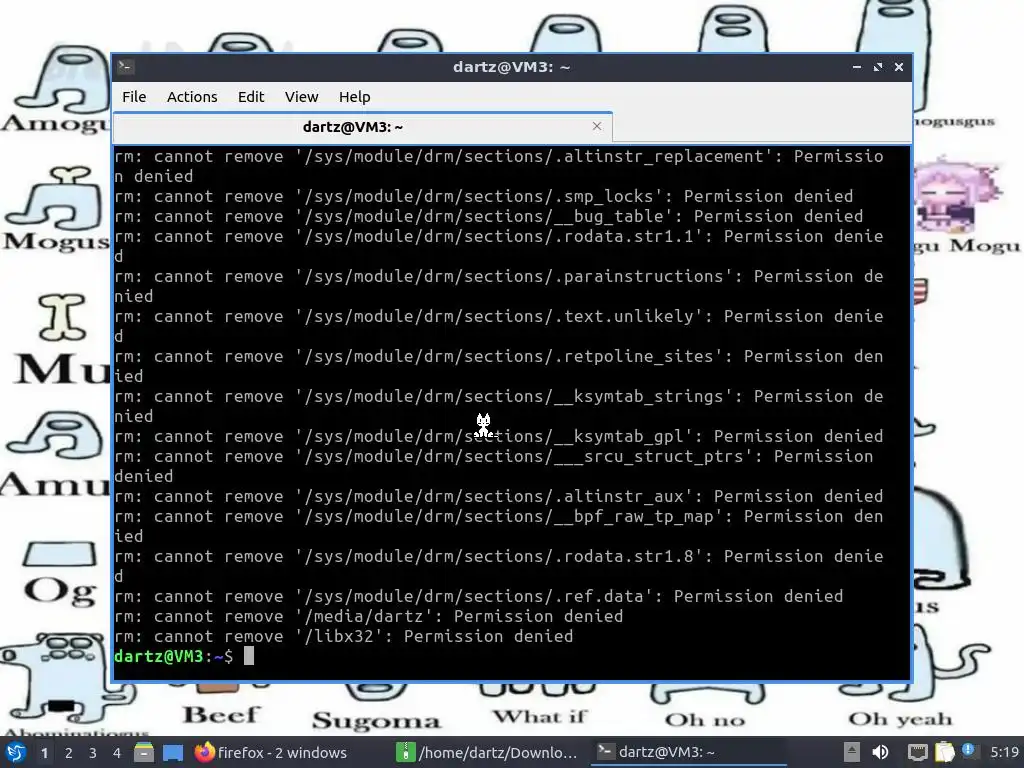Click the '.parainstructions' error line
This screenshot has width=1024, height=768.
coord(499,286)
